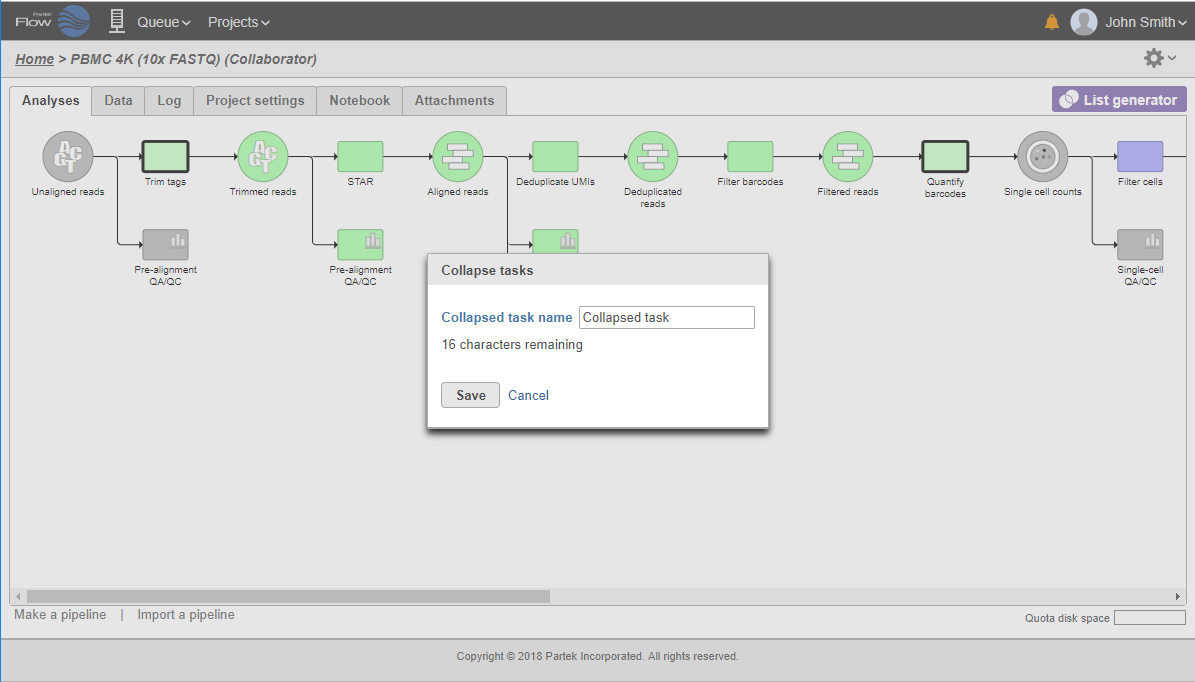Viewport: 1195px width, 682px height.
Task: Expand the Projects dropdown menu
Action: click(x=238, y=22)
